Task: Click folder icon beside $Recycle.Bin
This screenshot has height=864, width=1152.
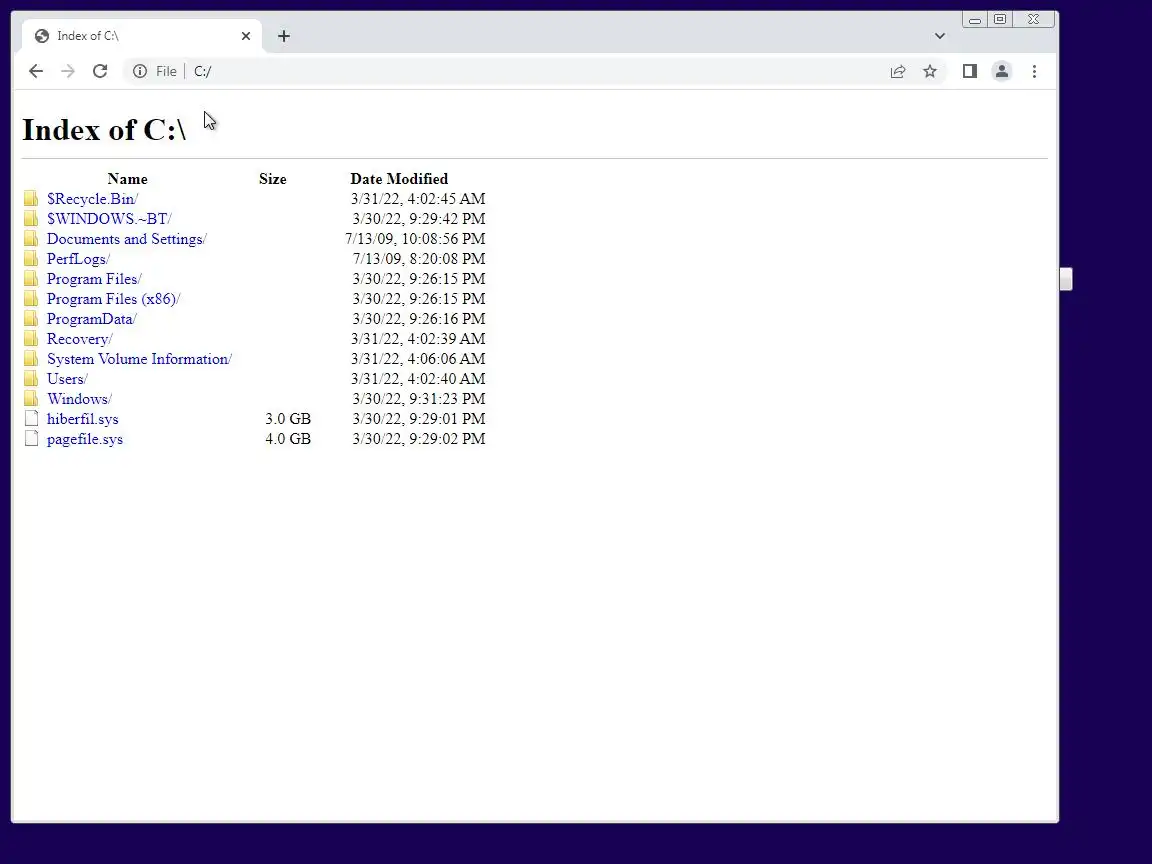Action: click(31, 198)
